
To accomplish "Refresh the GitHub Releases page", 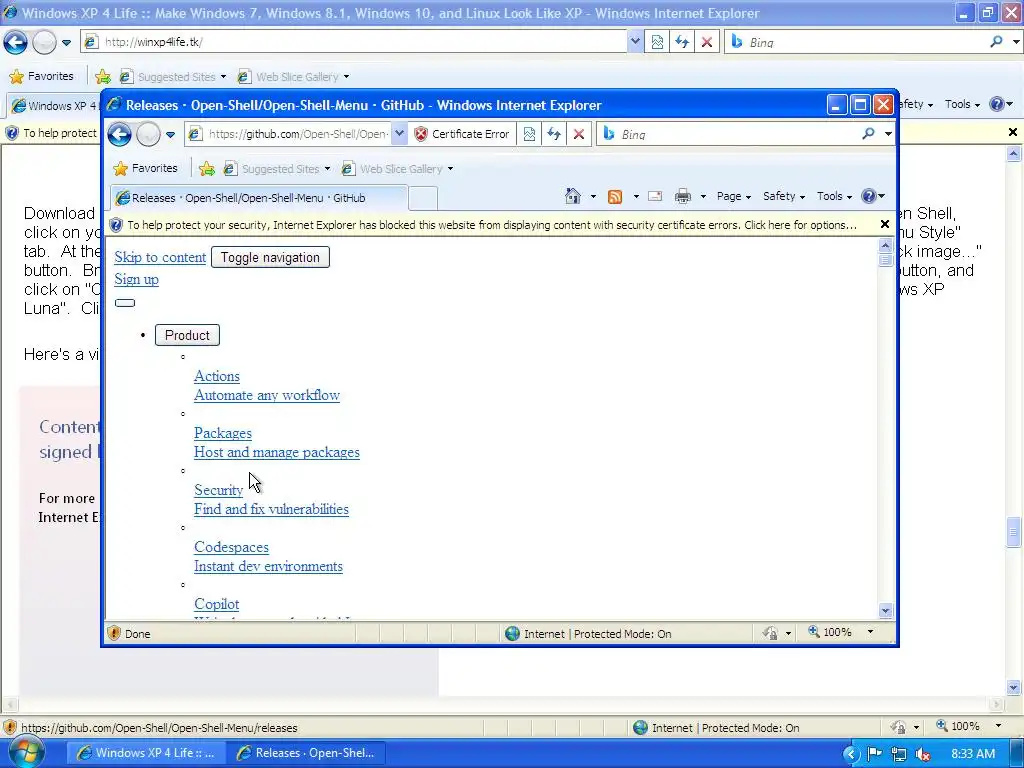I will click(x=554, y=134).
